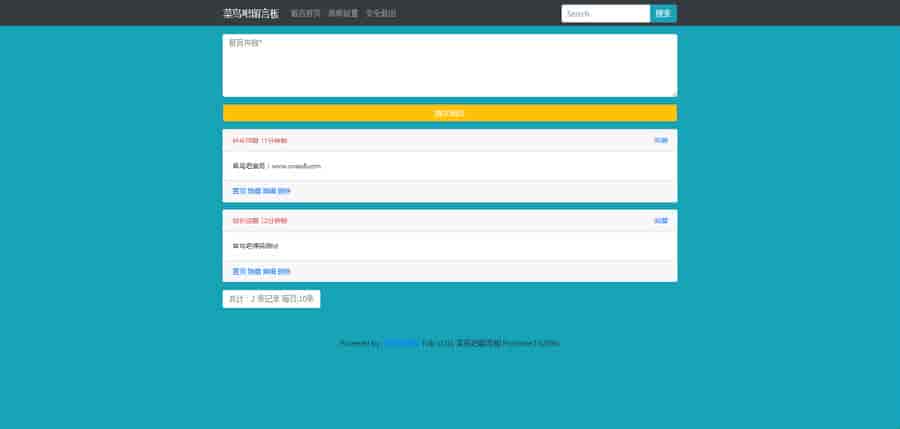Pin the first message with 置顶
900x429 pixels.
[239, 191]
